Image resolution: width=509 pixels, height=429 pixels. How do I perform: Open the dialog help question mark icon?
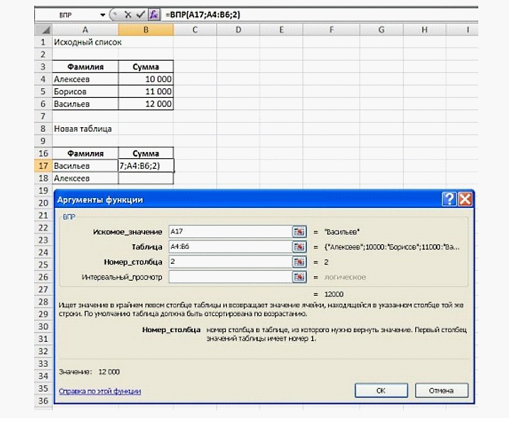pos(449,199)
